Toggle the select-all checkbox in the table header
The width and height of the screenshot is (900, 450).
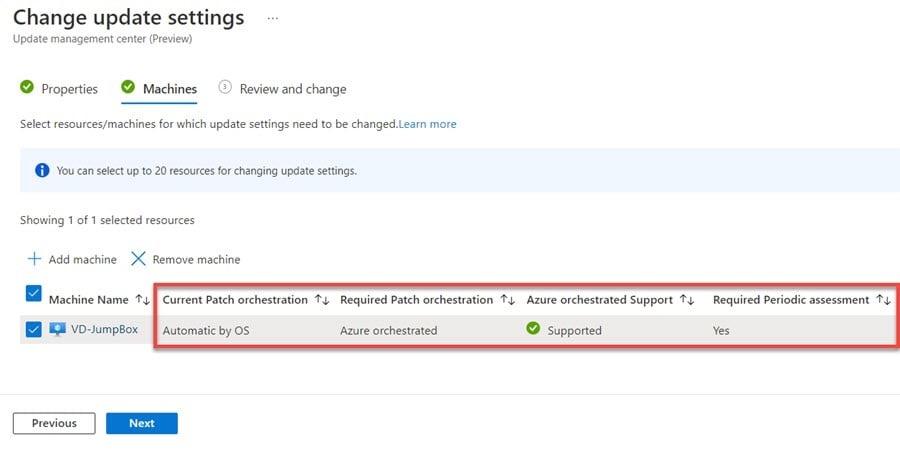click(x=34, y=294)
